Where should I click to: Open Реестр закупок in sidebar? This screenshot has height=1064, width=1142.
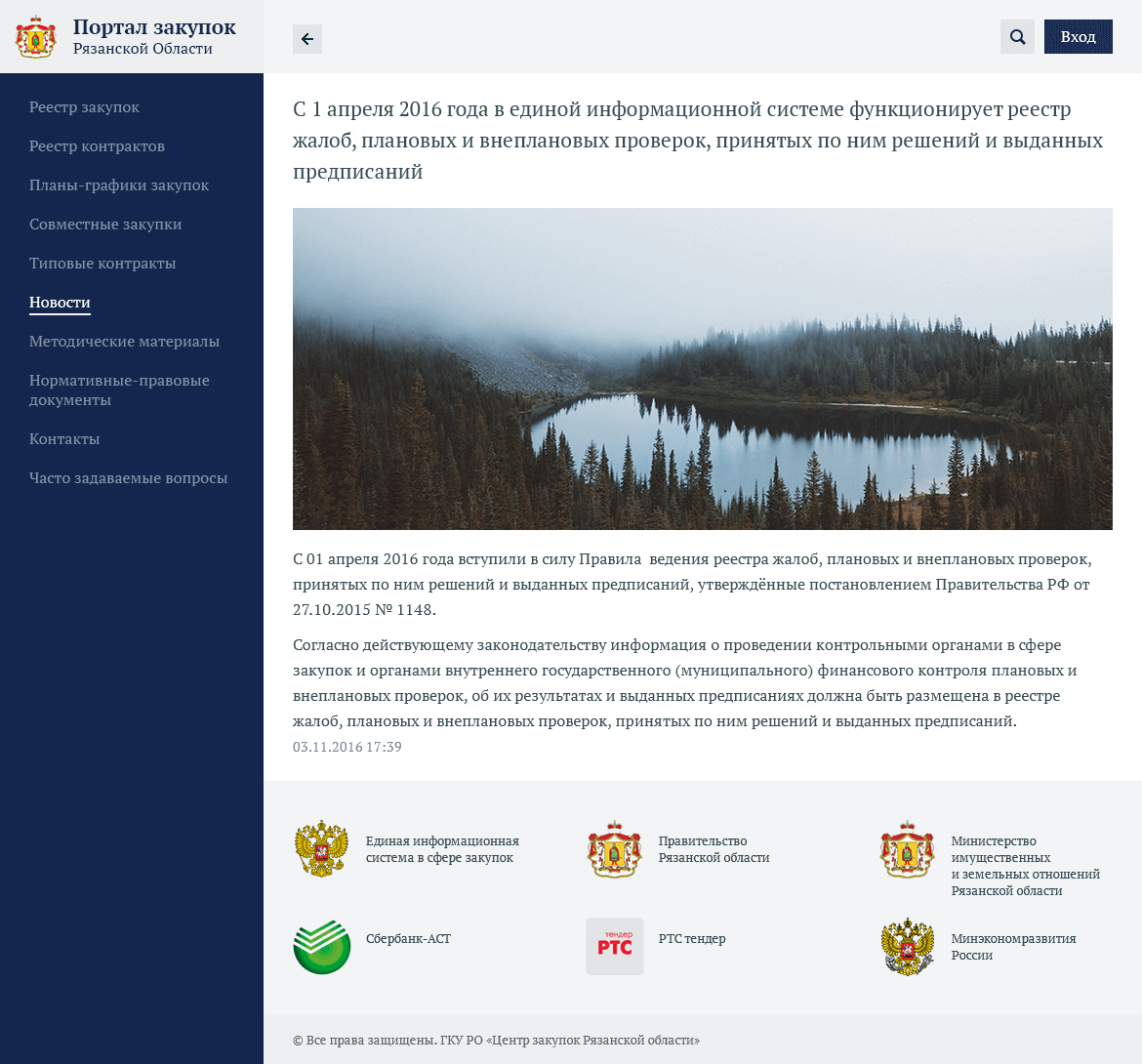[x=84, y=107]
